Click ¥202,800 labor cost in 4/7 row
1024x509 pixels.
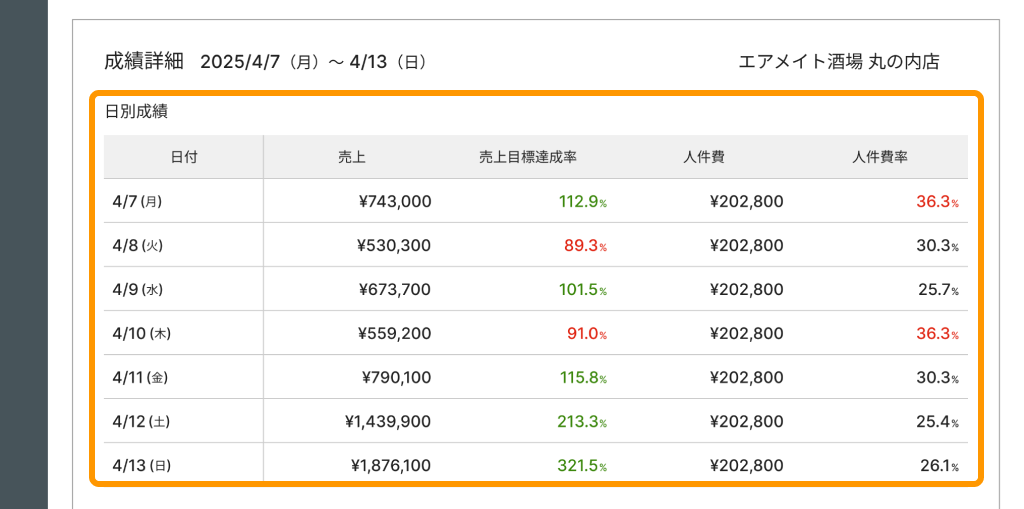(x=746, y=201)
